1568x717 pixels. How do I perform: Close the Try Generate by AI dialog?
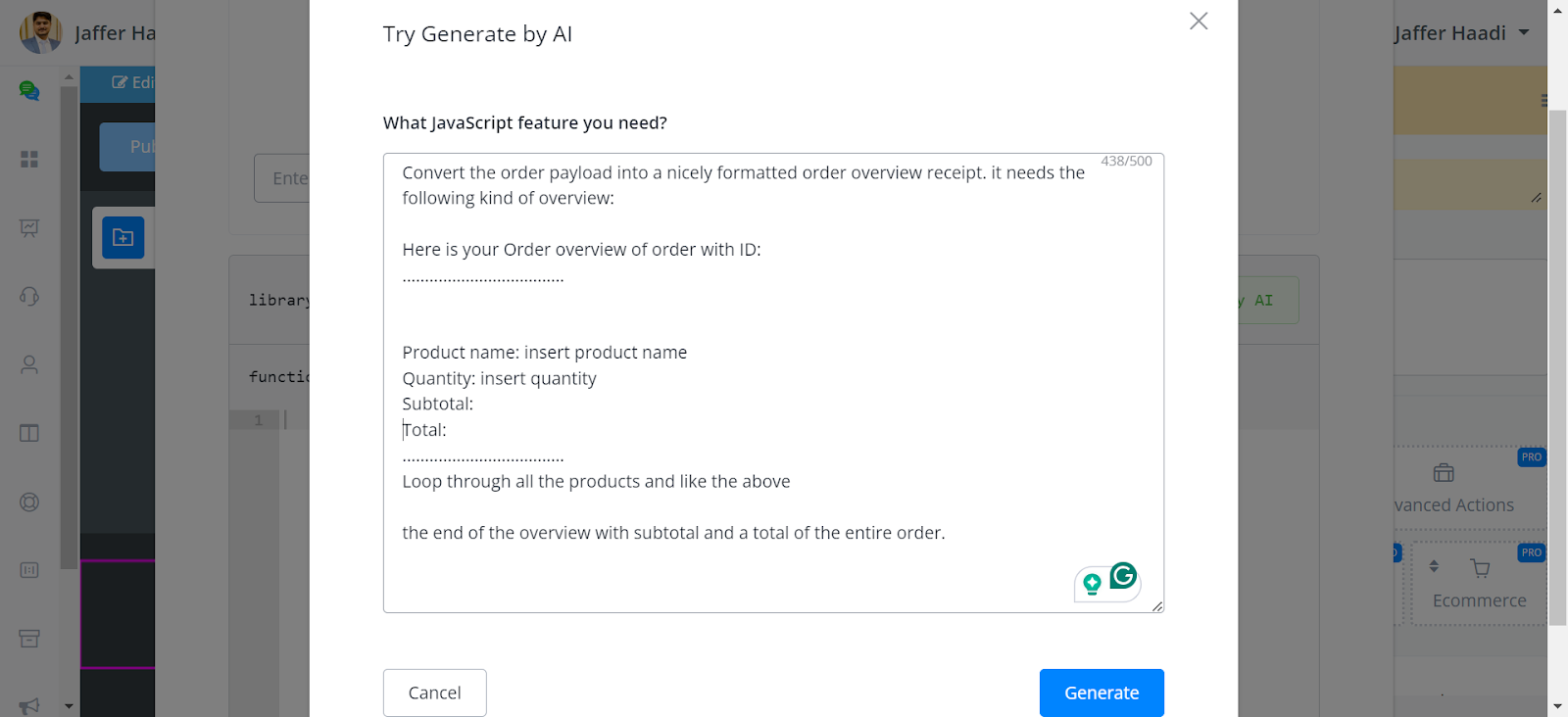pos(1198,21)
